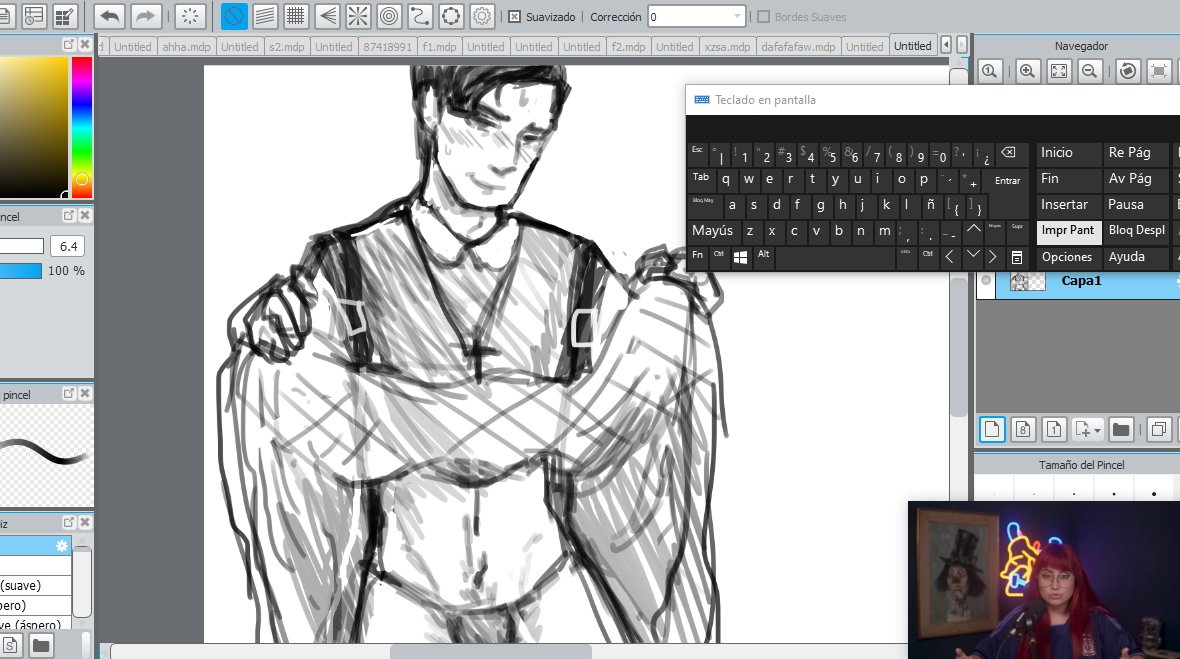The height and width of the screenshot is (659, 1180).
Task: Click the Entrar key on keyboard
Action: coord(1008,181)
